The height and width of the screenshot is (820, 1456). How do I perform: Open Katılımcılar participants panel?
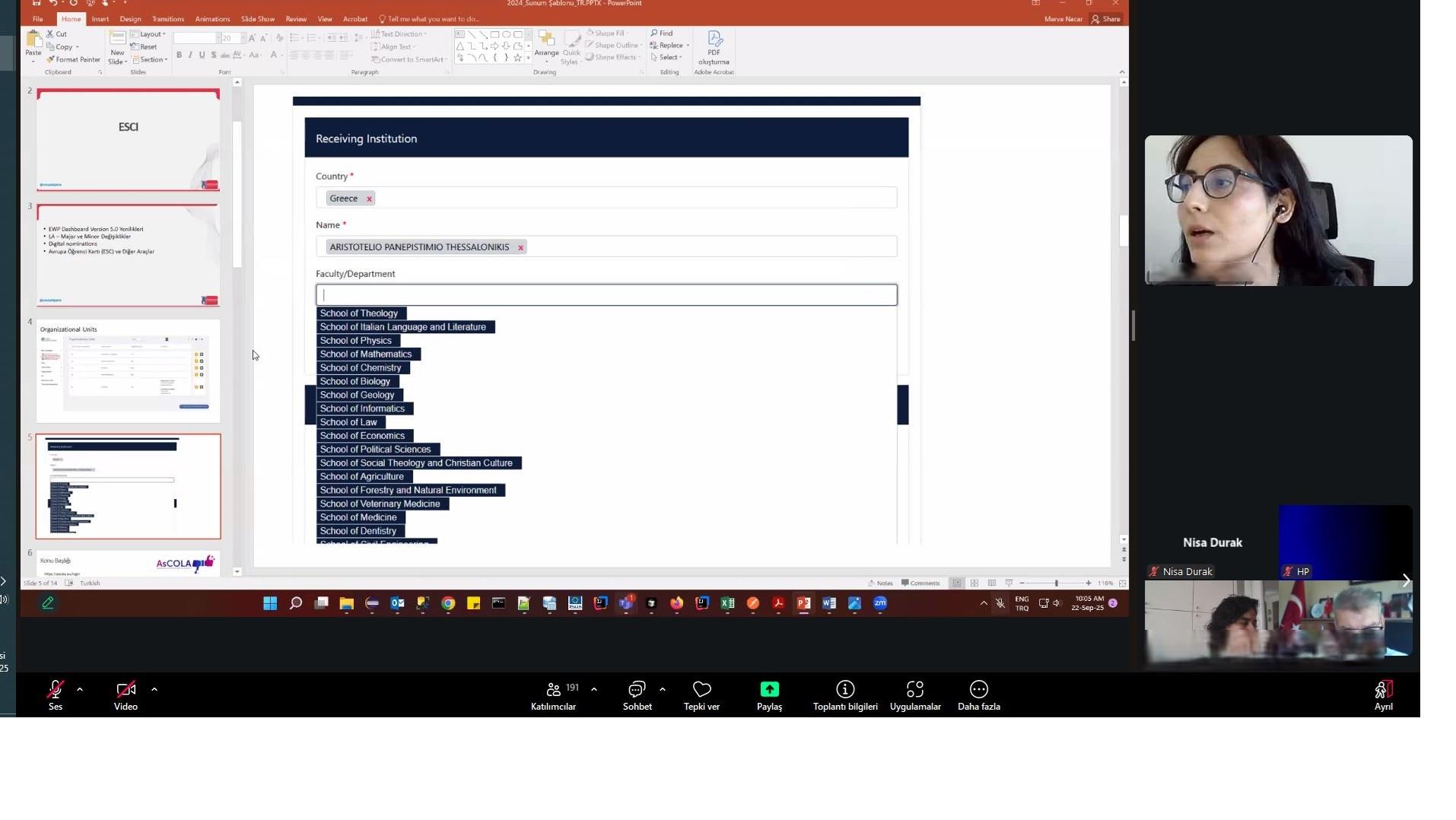click(553, 695)
